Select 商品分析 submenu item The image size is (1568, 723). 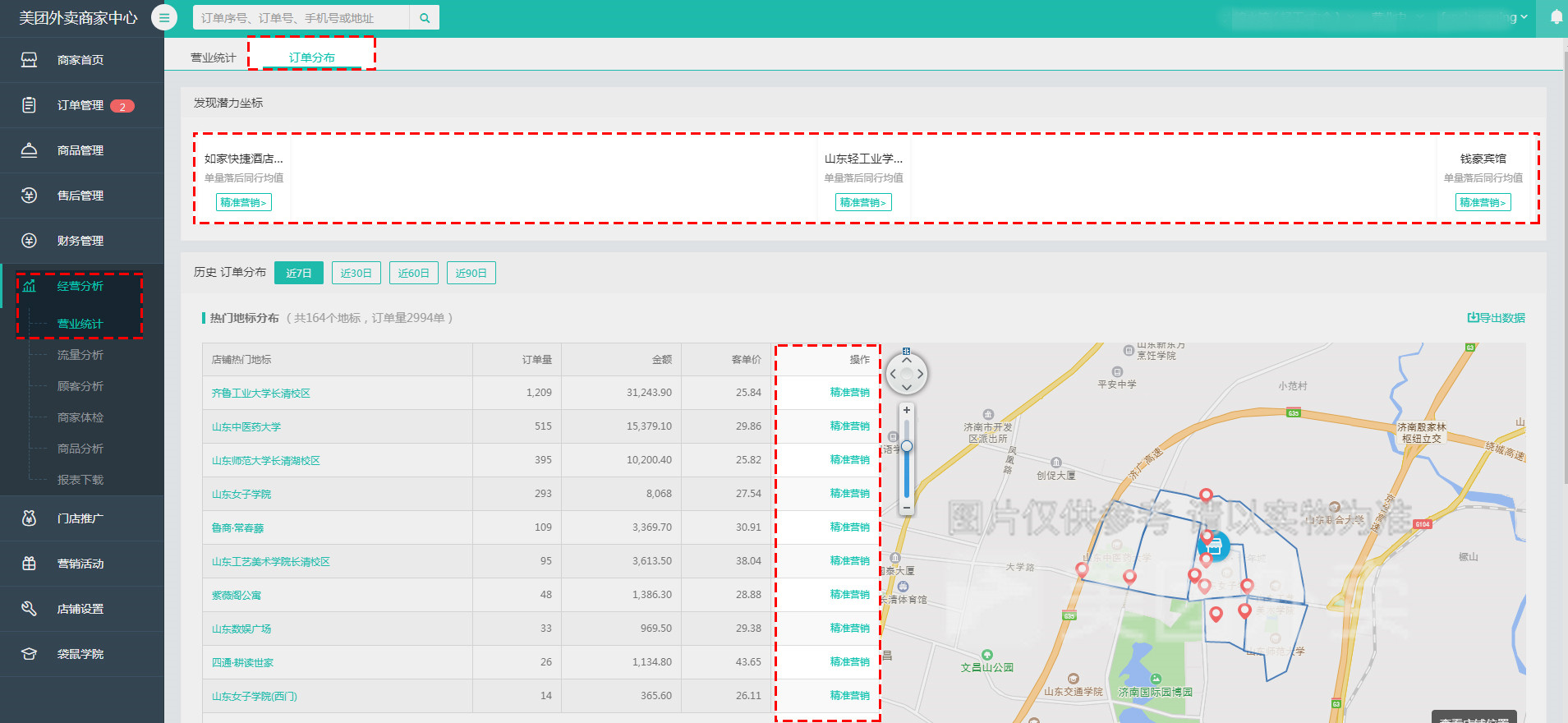[x=80, y=449]
